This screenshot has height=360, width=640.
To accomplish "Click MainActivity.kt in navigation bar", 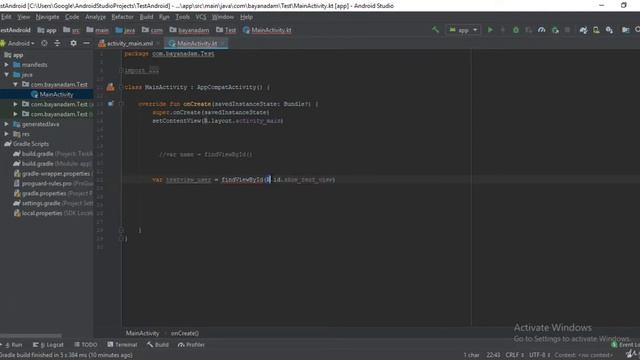I will 267,30.
